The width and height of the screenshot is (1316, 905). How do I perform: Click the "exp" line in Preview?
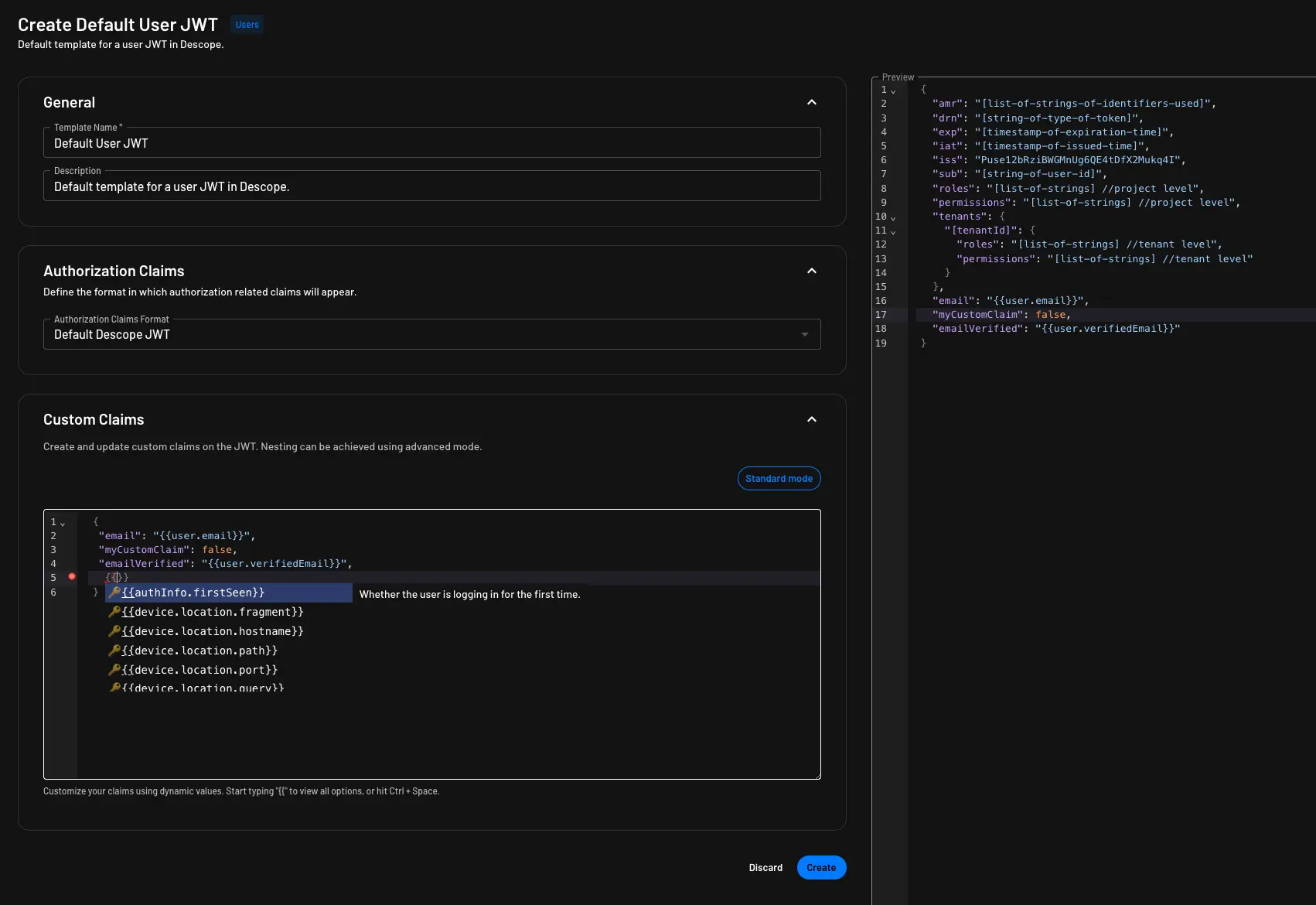[x=1053, y=132]
